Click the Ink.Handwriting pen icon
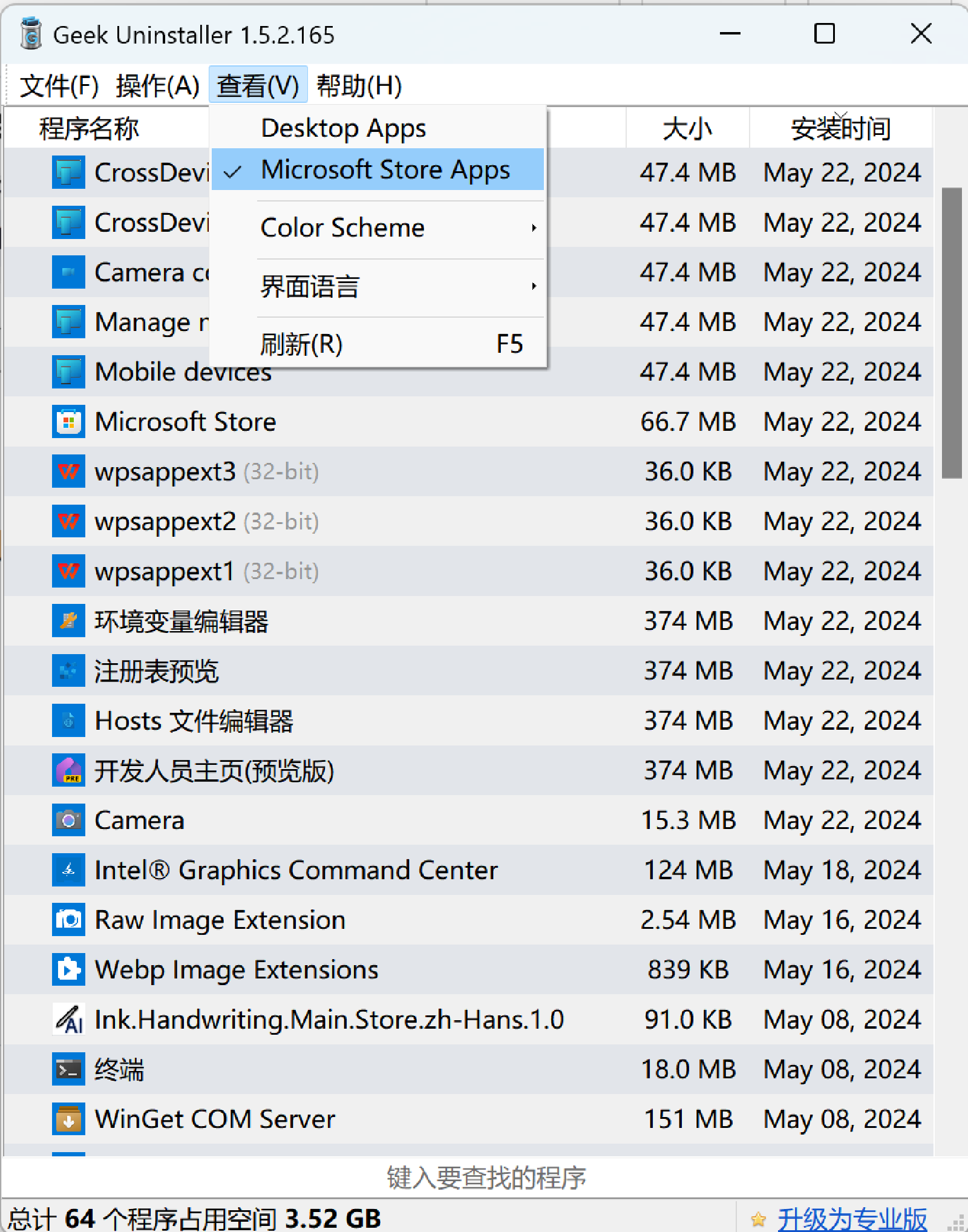The image size is (968, 1232). tap(68, 1020)
